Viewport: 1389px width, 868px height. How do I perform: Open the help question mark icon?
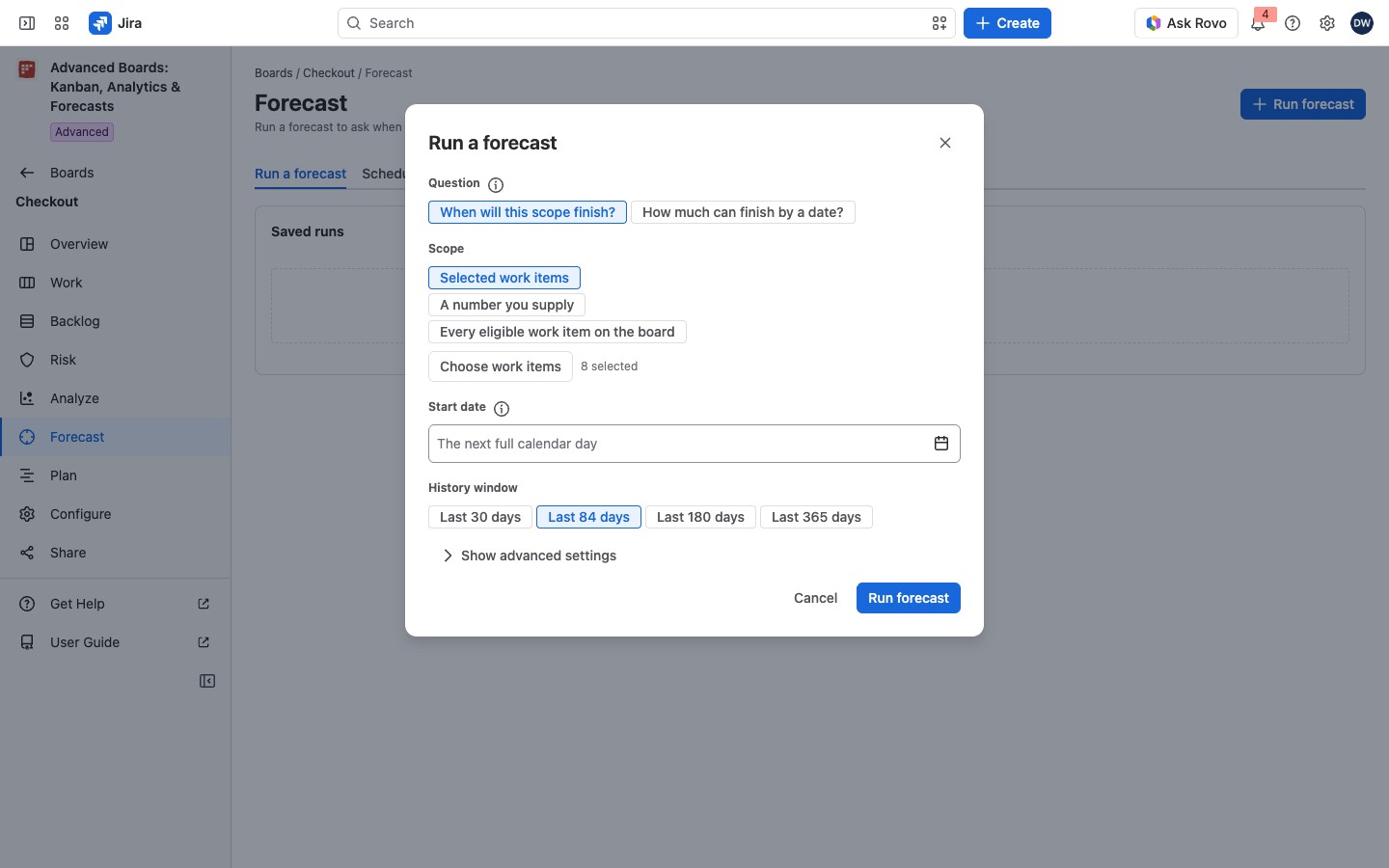click(x=1293, y=23)
